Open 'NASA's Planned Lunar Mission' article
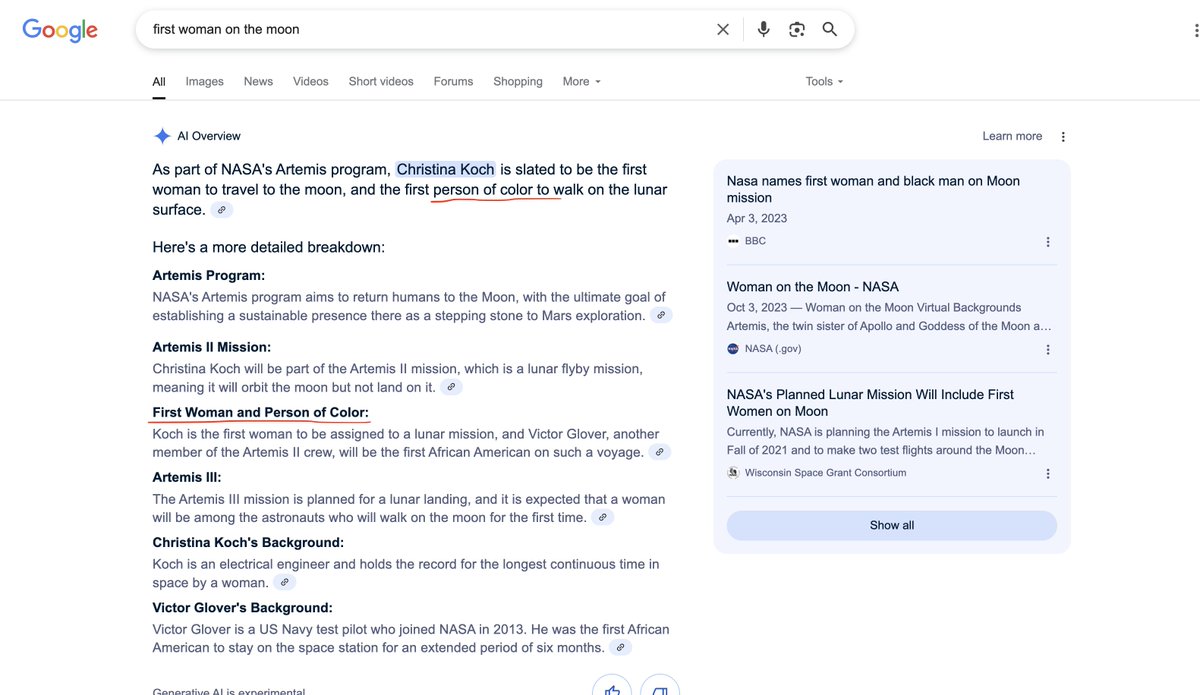Viewport: 1200px width, 695px height. tap(870, 403)
